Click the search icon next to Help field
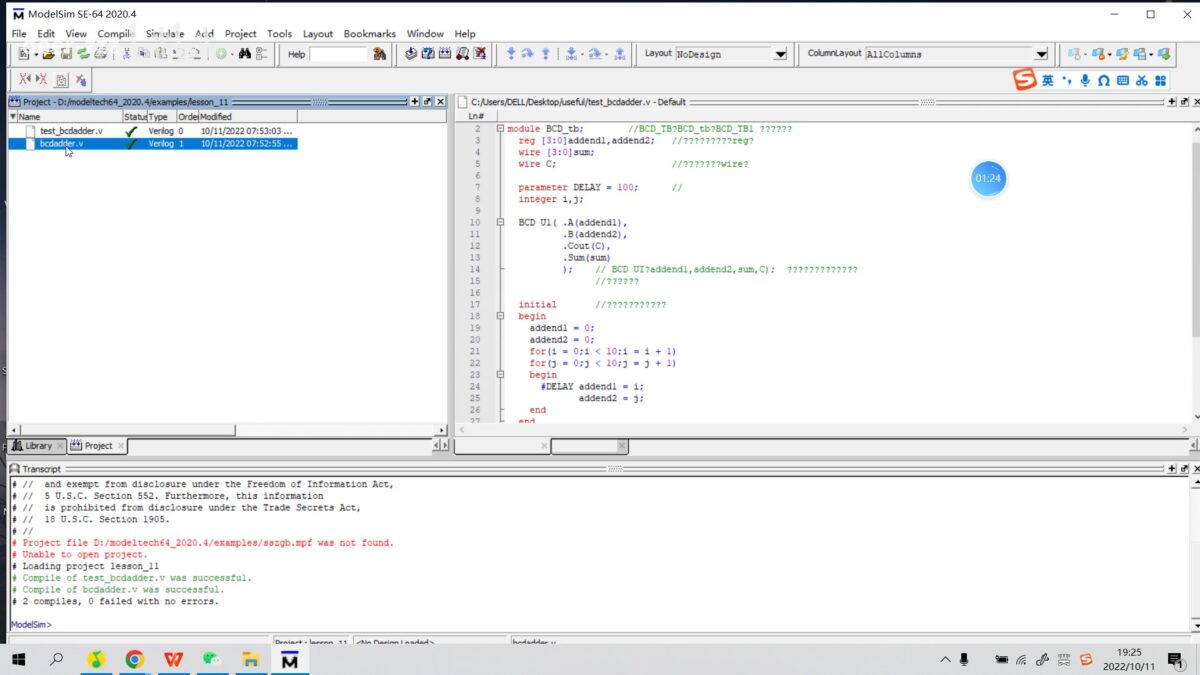The image size is (1200, 675). 380,54
